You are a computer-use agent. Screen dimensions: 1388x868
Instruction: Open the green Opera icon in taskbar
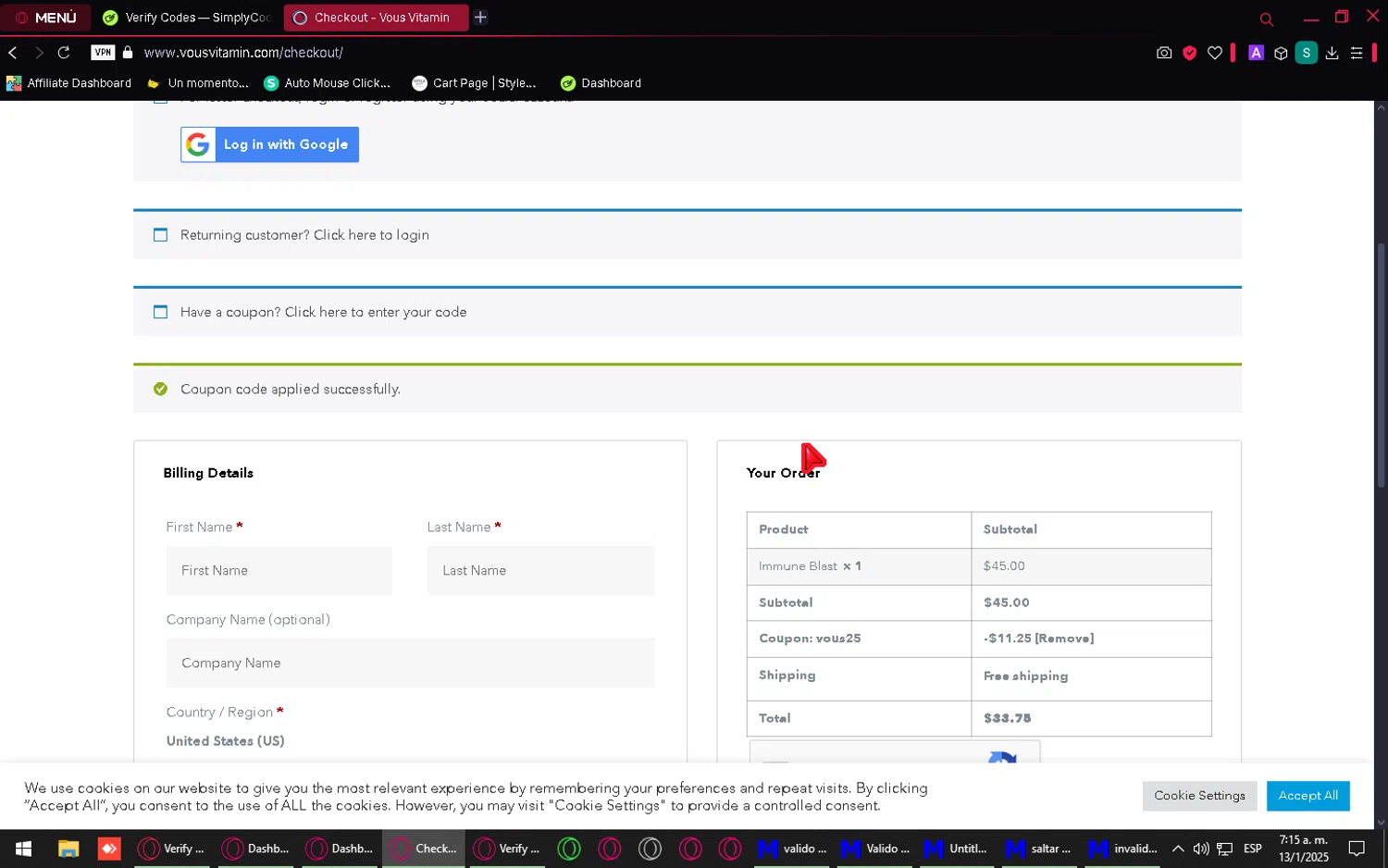tap(569, 849)
